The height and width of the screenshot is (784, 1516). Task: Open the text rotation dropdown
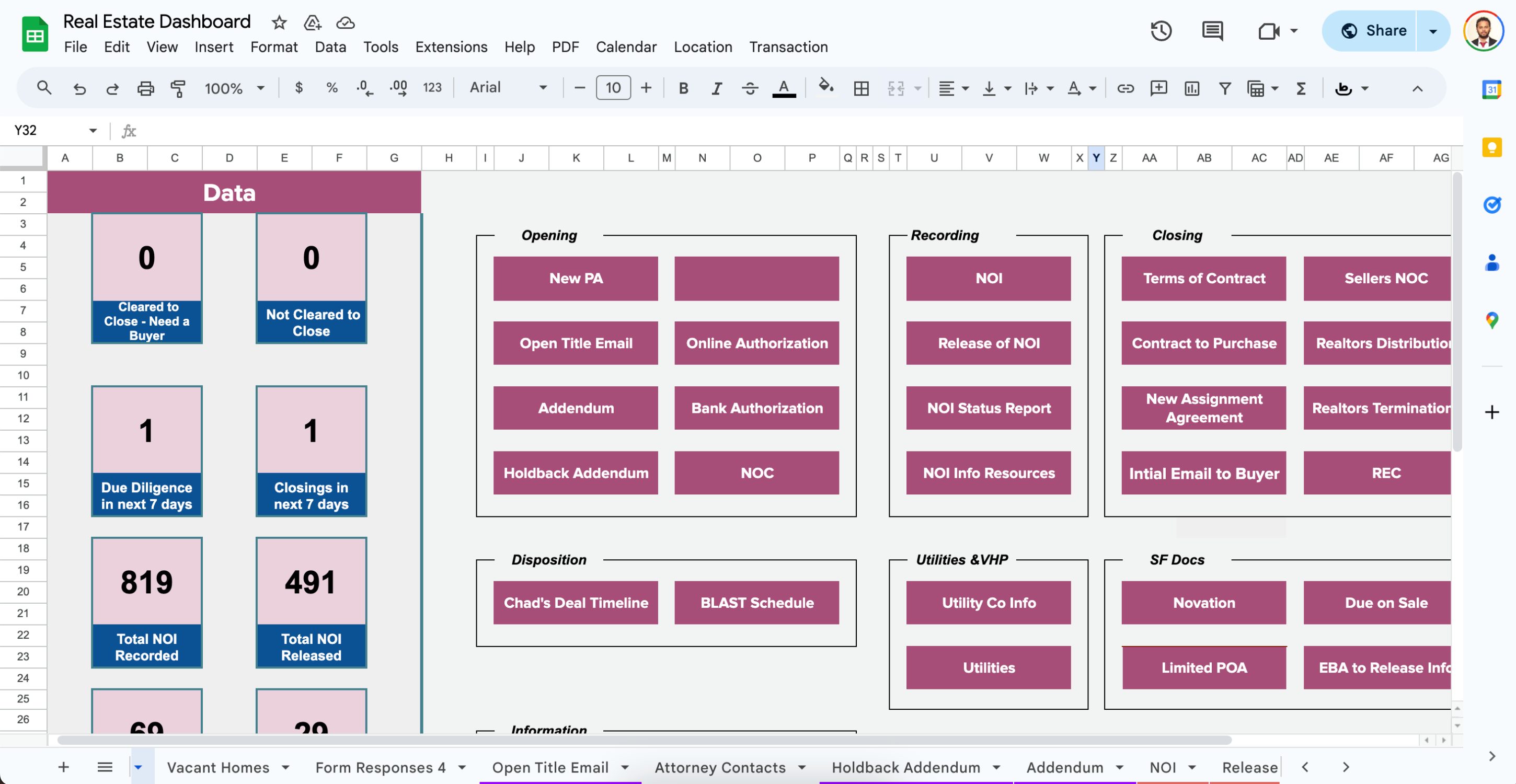tap(1082, 88)
